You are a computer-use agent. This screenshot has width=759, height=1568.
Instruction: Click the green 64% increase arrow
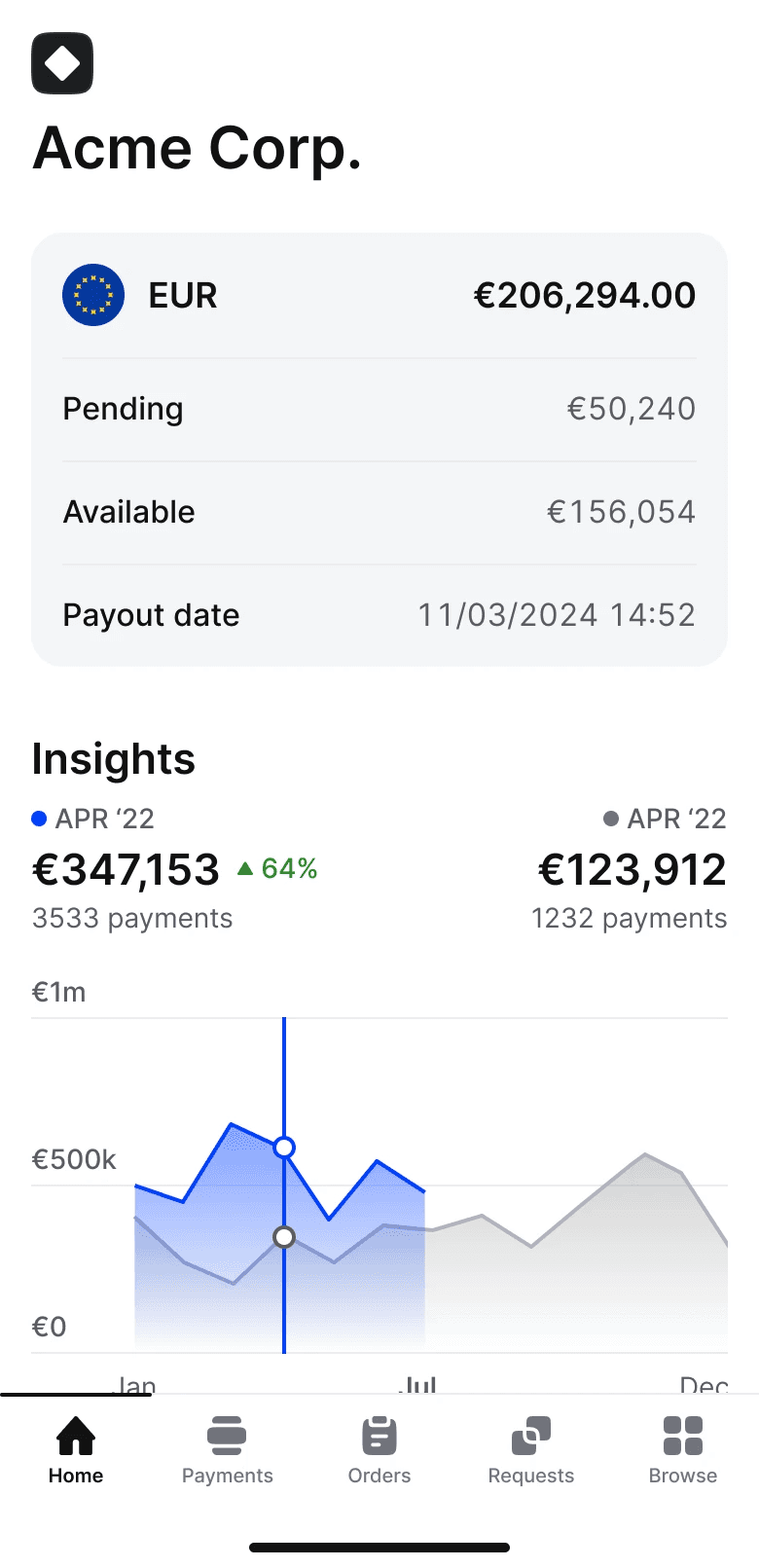[246, 868]
